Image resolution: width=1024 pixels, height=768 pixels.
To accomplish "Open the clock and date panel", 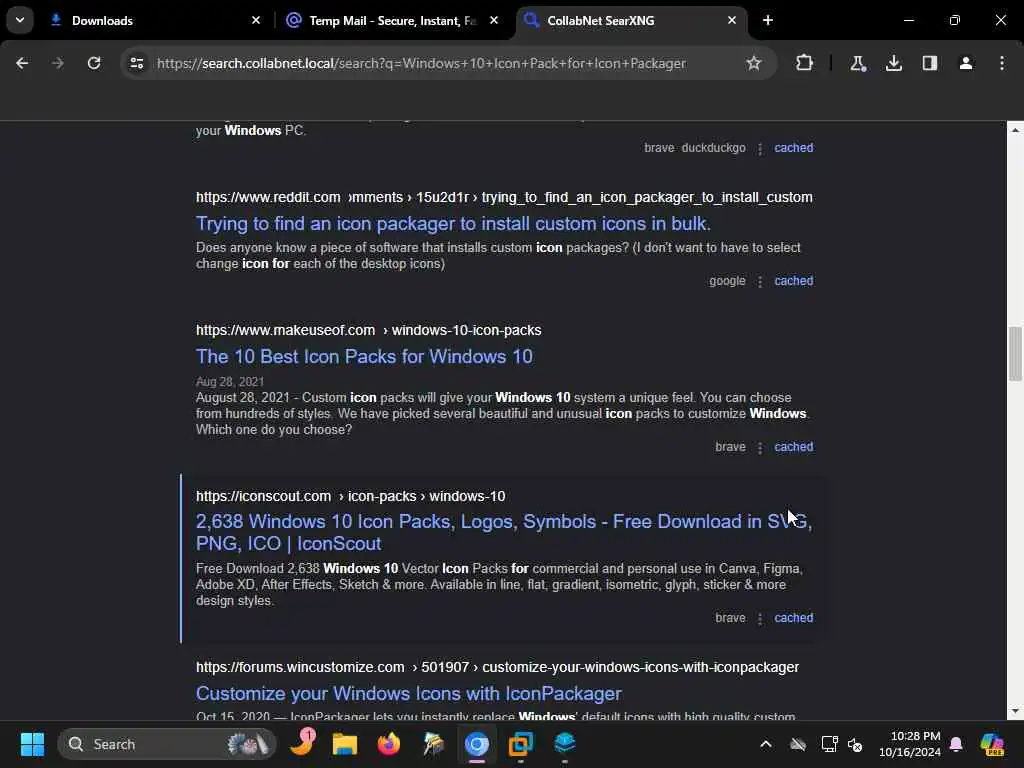I will pos(909,744).
